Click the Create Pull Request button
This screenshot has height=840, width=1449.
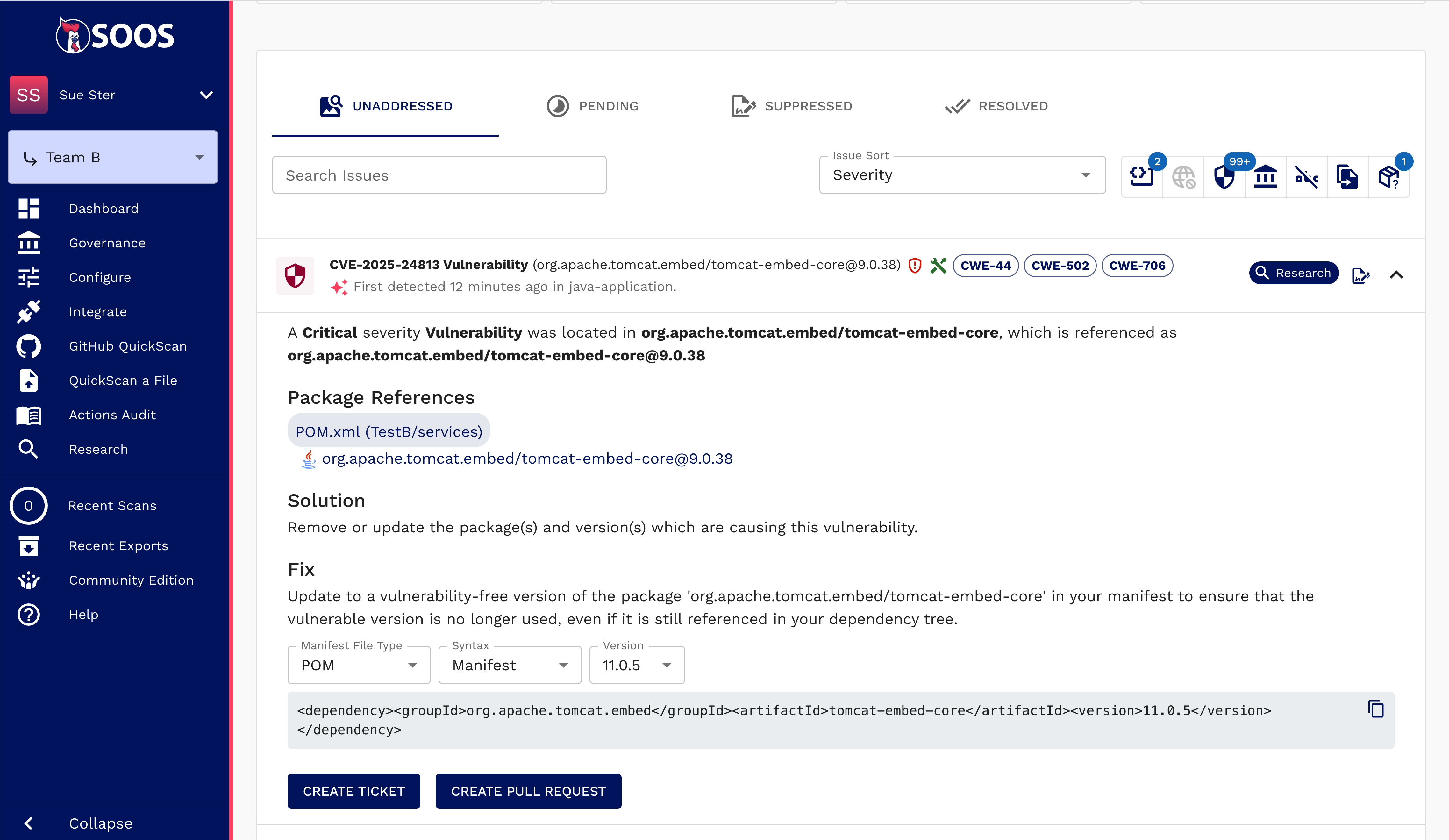[x=528, y=791]
